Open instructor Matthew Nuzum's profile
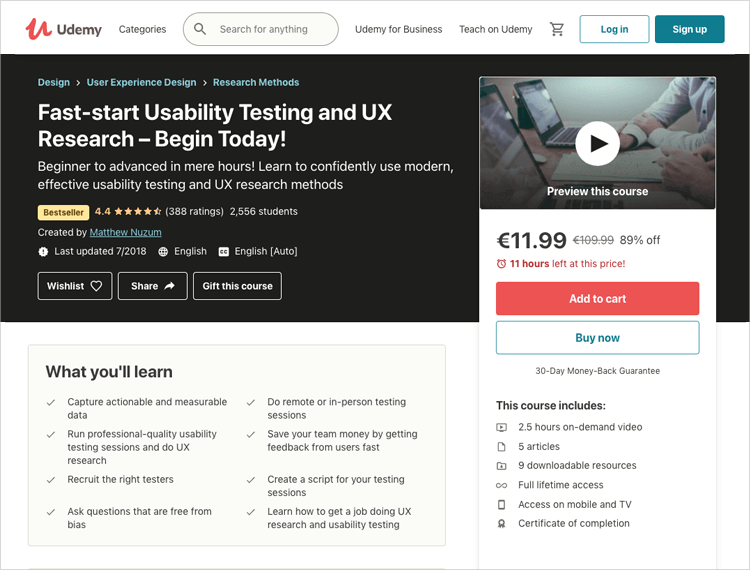This screenshot has width=750, height=570. coord(125,232)
